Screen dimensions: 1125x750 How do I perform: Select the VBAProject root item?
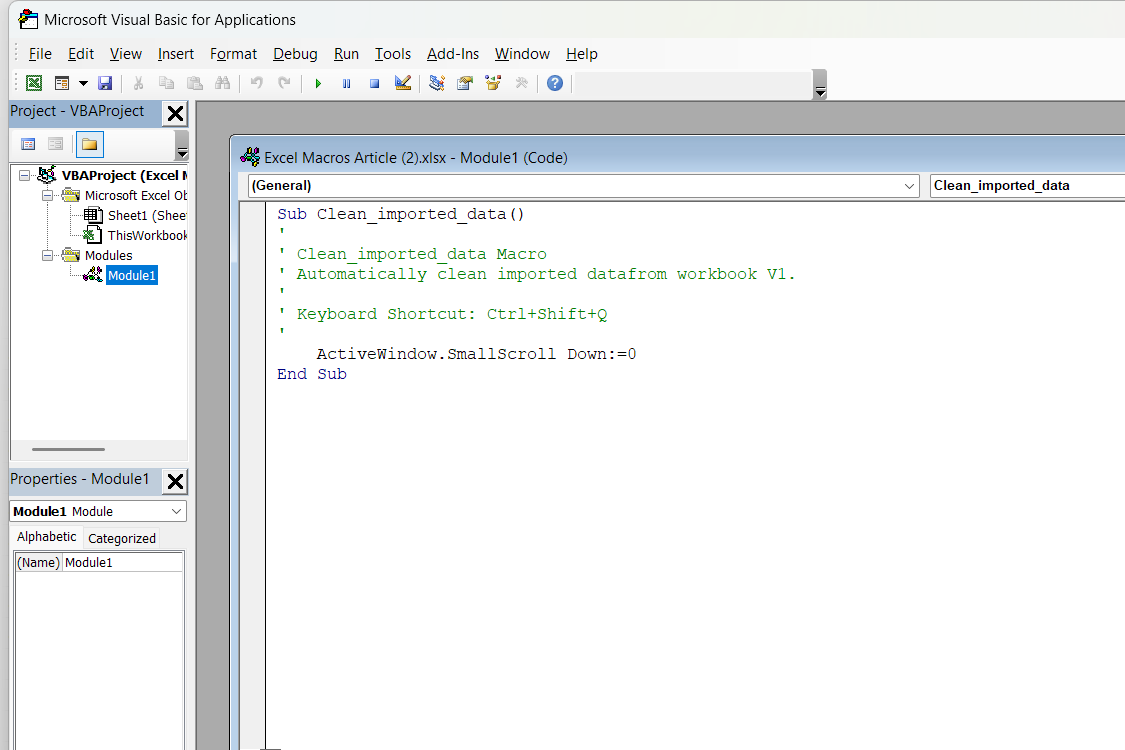[124, 175]
